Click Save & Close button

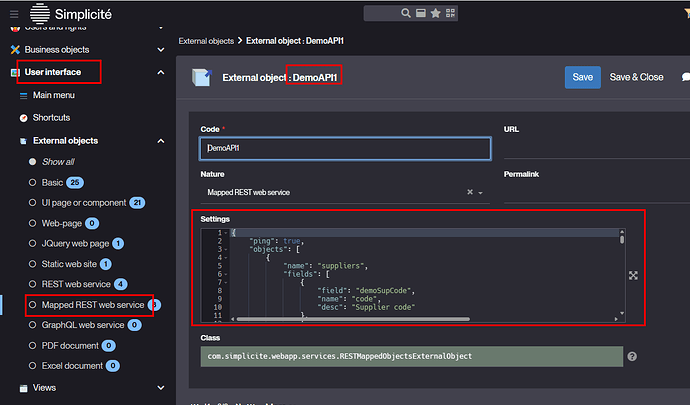tap(636, 77)
